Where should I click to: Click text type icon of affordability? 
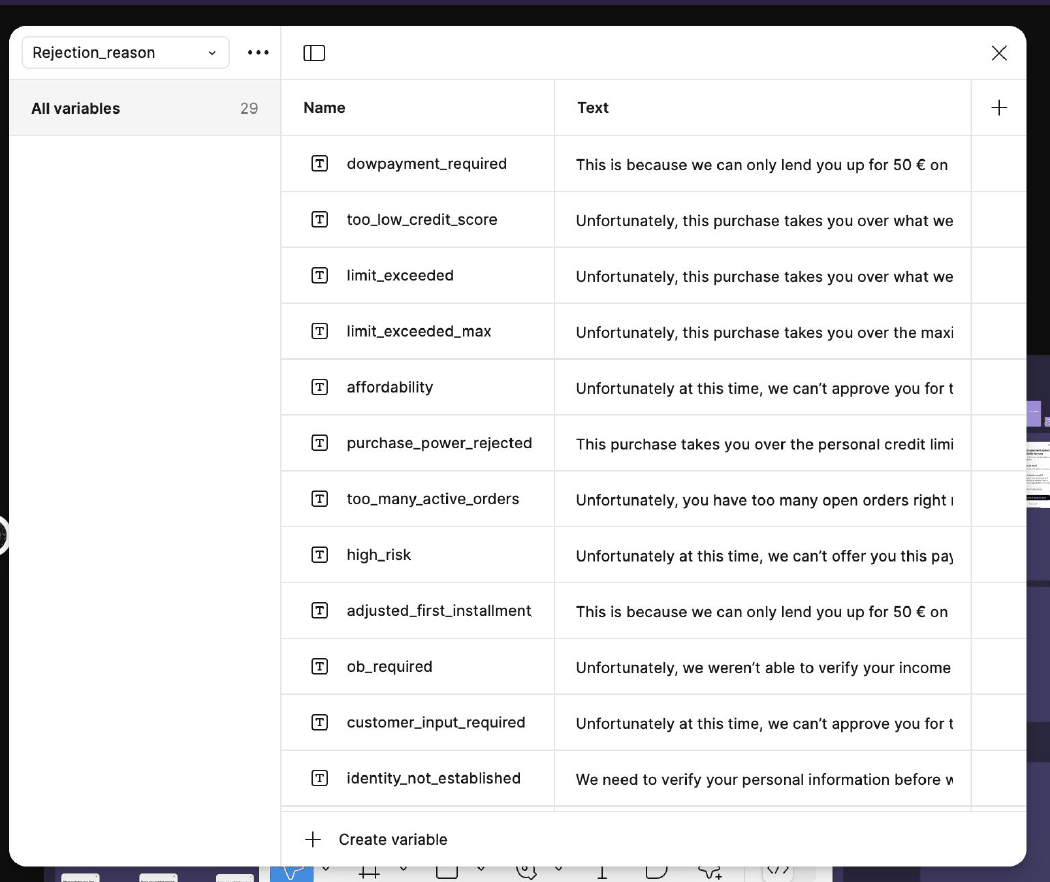click(x=319, y=387)
